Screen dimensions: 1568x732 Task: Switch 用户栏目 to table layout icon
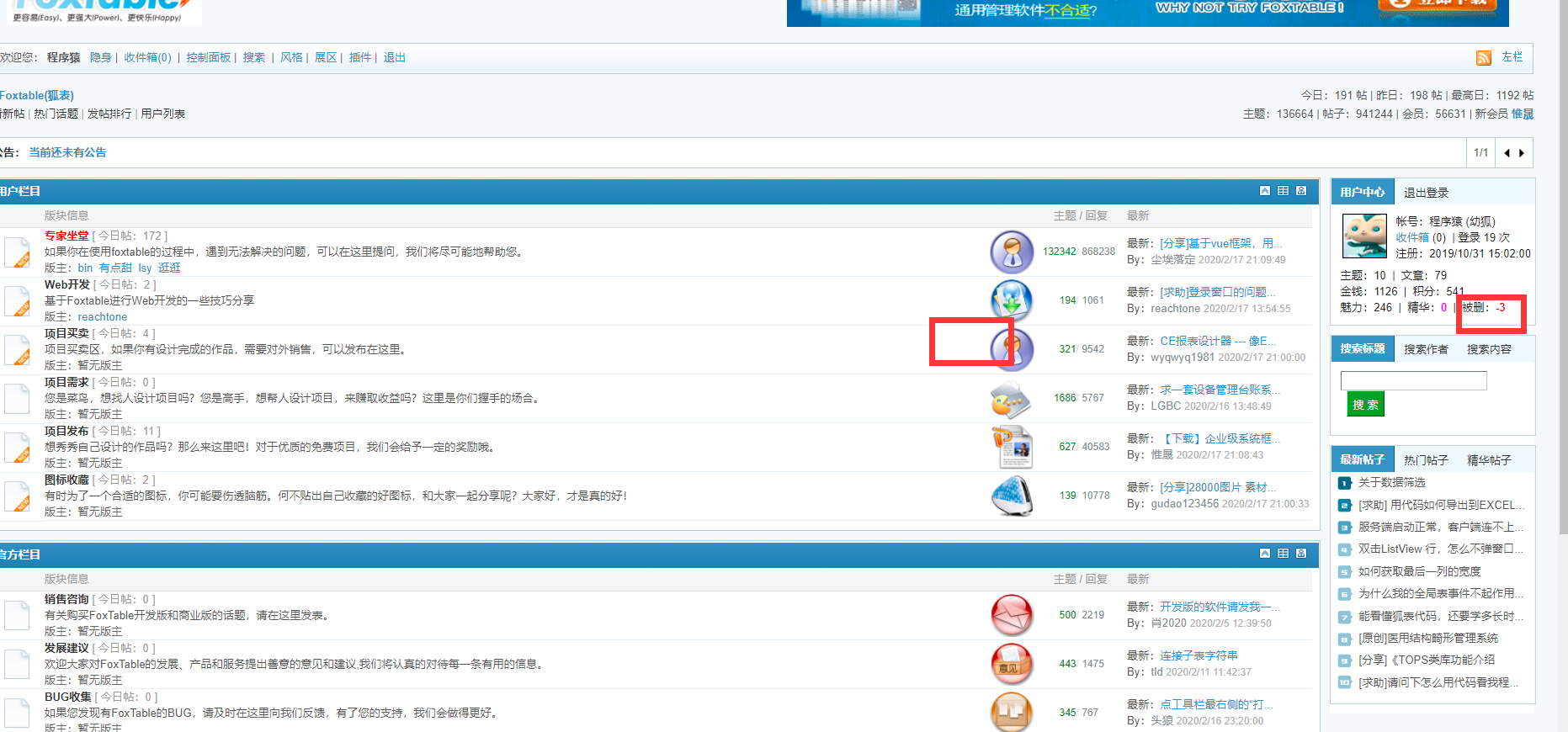pyautogui.click(x=1283, y=191)
